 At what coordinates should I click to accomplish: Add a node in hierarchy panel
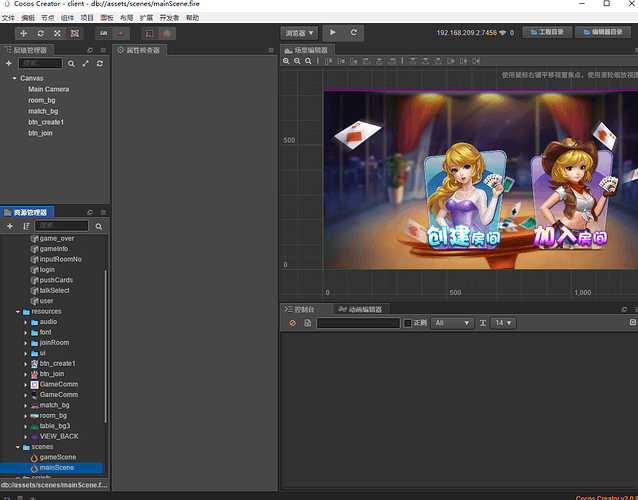pyautogui.click(x=9, y=63)
